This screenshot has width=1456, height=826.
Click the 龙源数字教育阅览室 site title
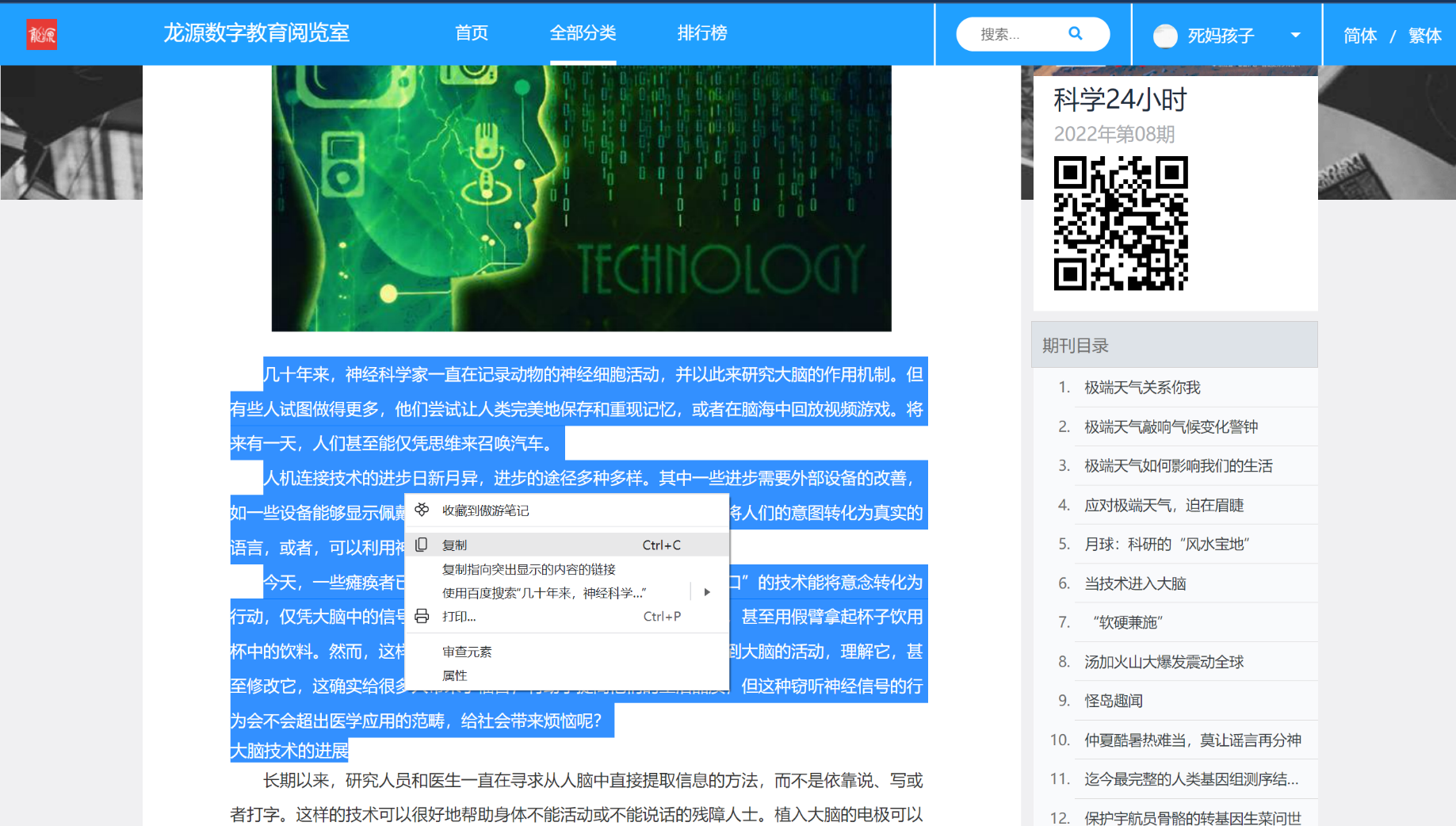click(256, 33)
